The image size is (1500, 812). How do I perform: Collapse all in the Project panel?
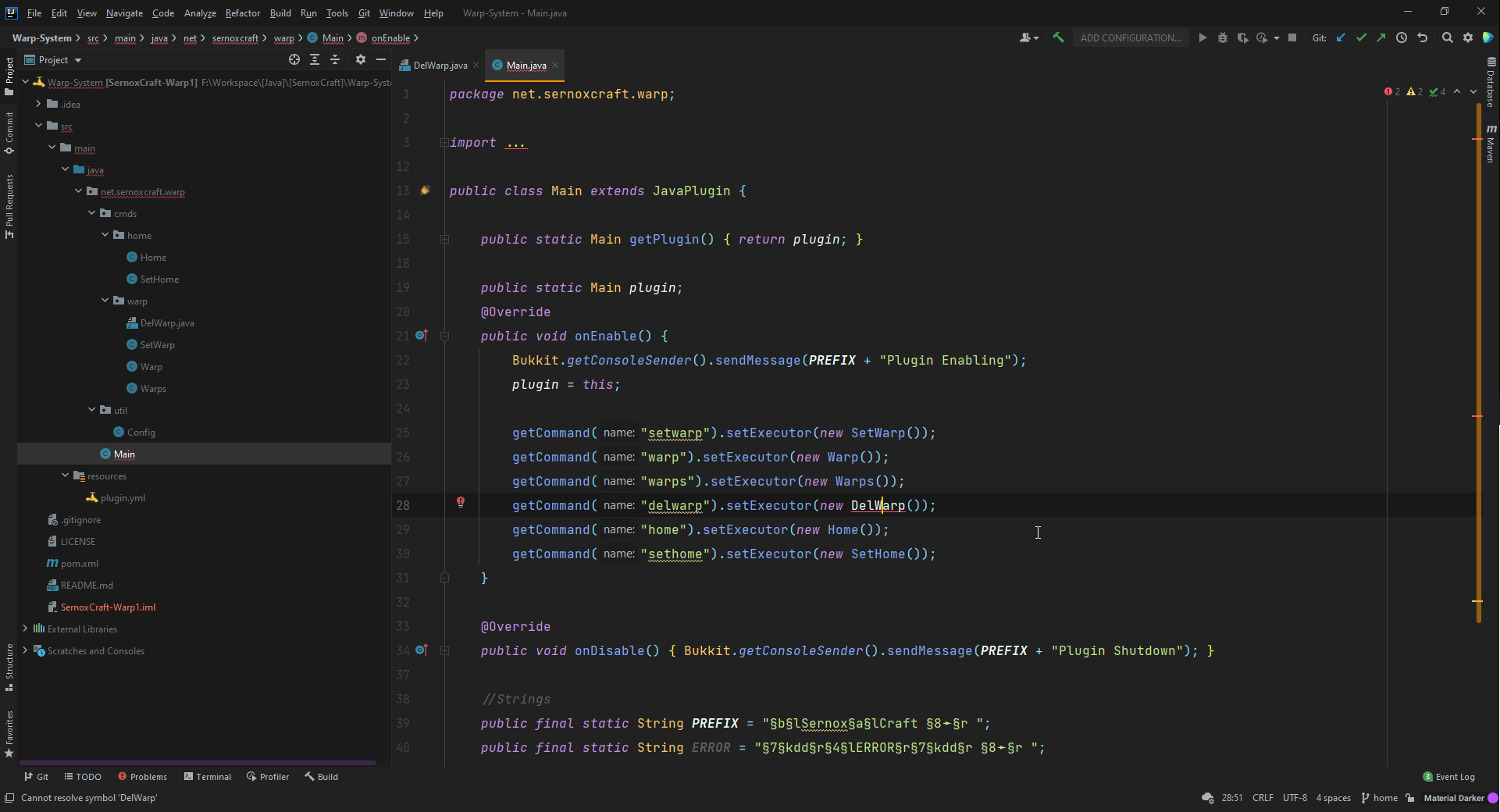[335, 59]
